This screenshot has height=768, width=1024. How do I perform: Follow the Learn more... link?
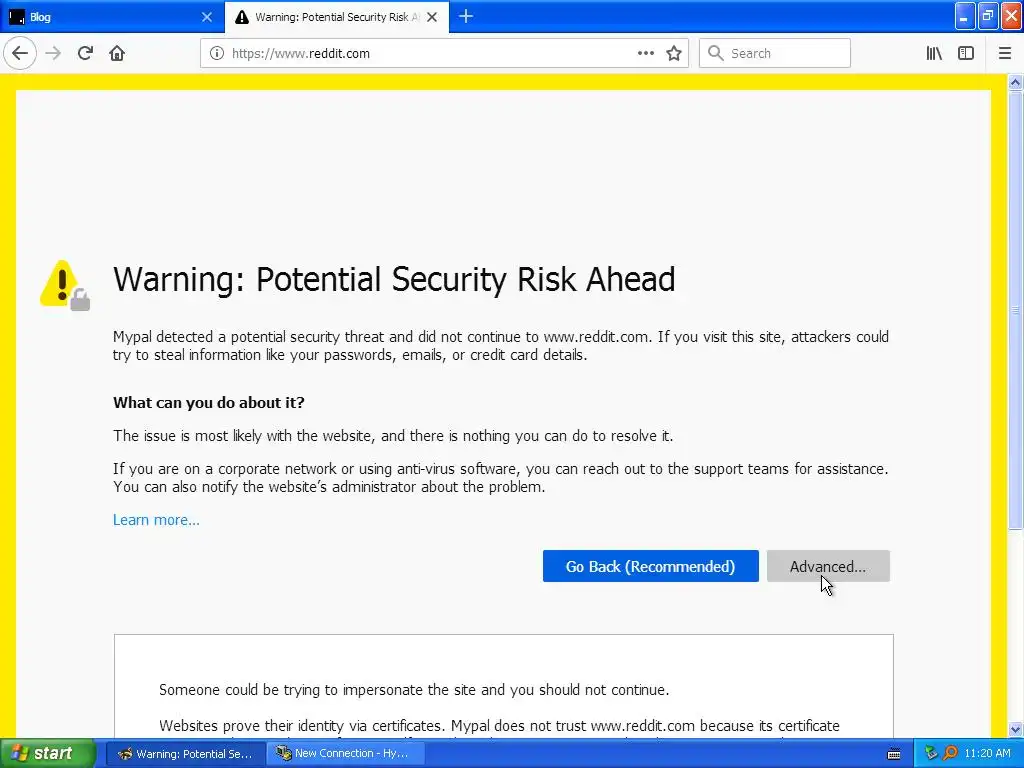pos(156,520)
